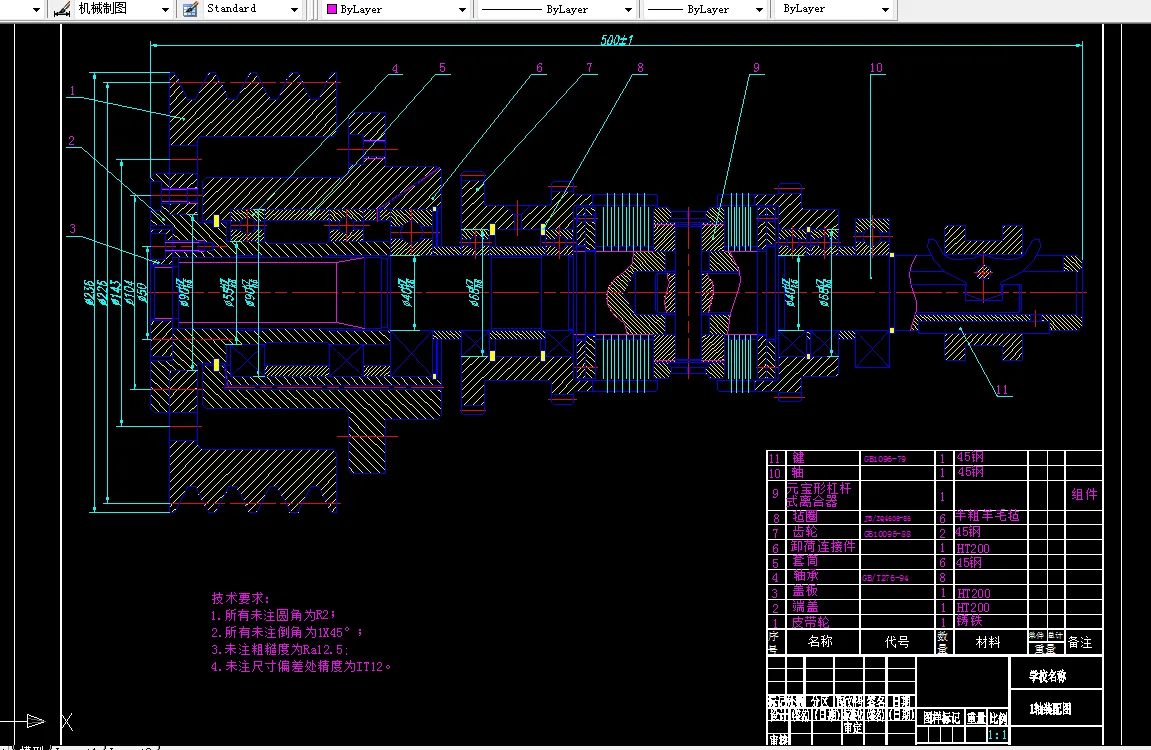Click the 组件 remark cell

click(x=1084, y=494)
